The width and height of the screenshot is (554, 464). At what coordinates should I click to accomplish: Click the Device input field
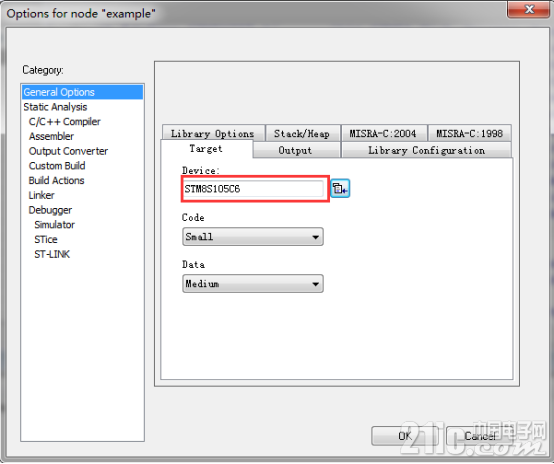pyautogui.click(x=253, y=189)
